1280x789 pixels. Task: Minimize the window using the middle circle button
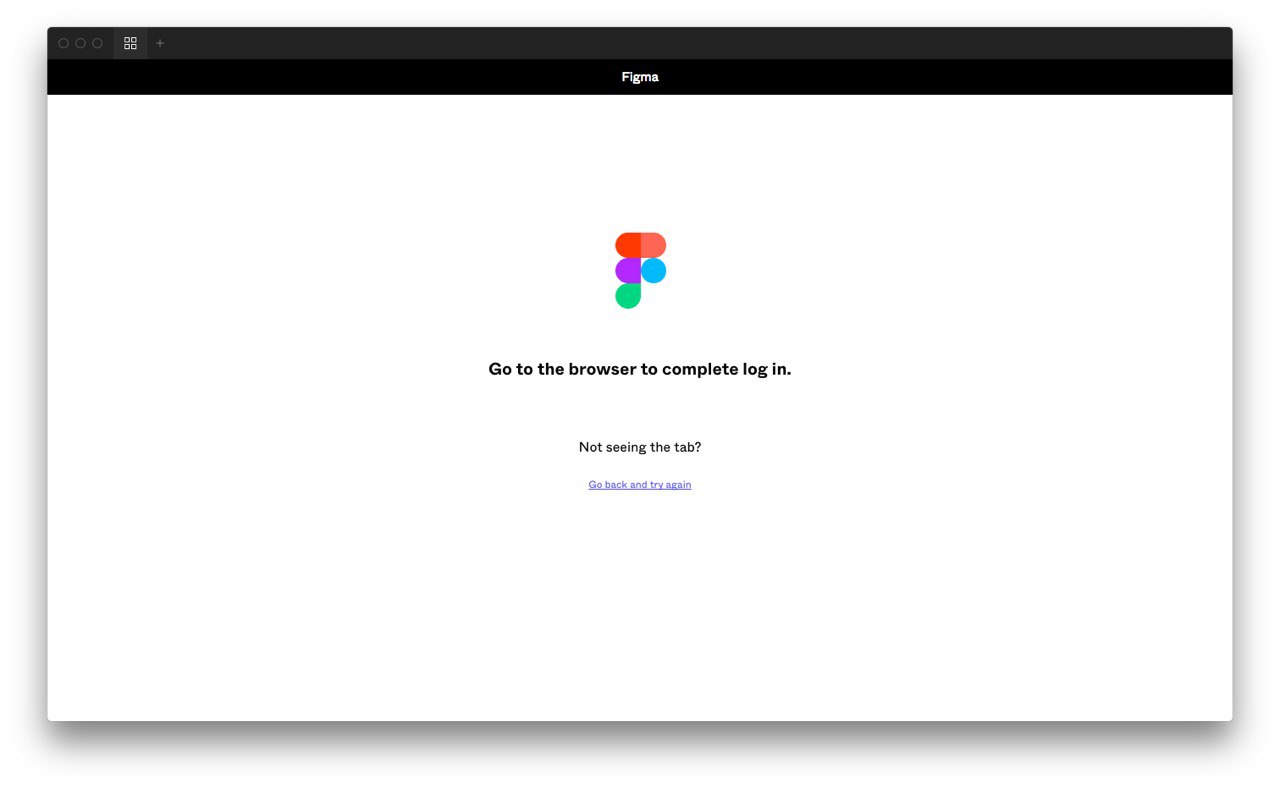coord(80,43)
